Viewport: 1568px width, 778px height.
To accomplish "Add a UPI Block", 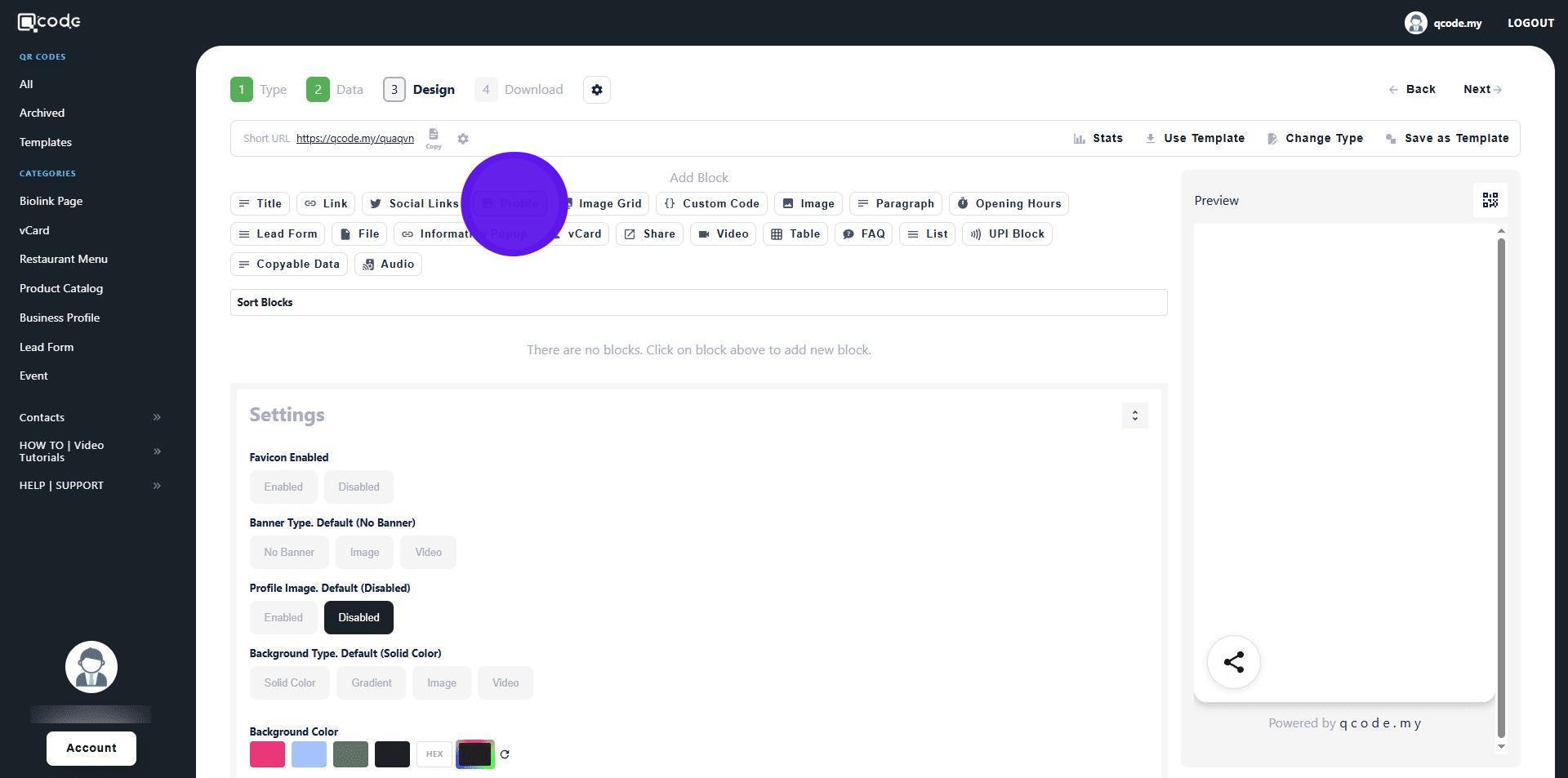I will click(x=1007, y=234).
